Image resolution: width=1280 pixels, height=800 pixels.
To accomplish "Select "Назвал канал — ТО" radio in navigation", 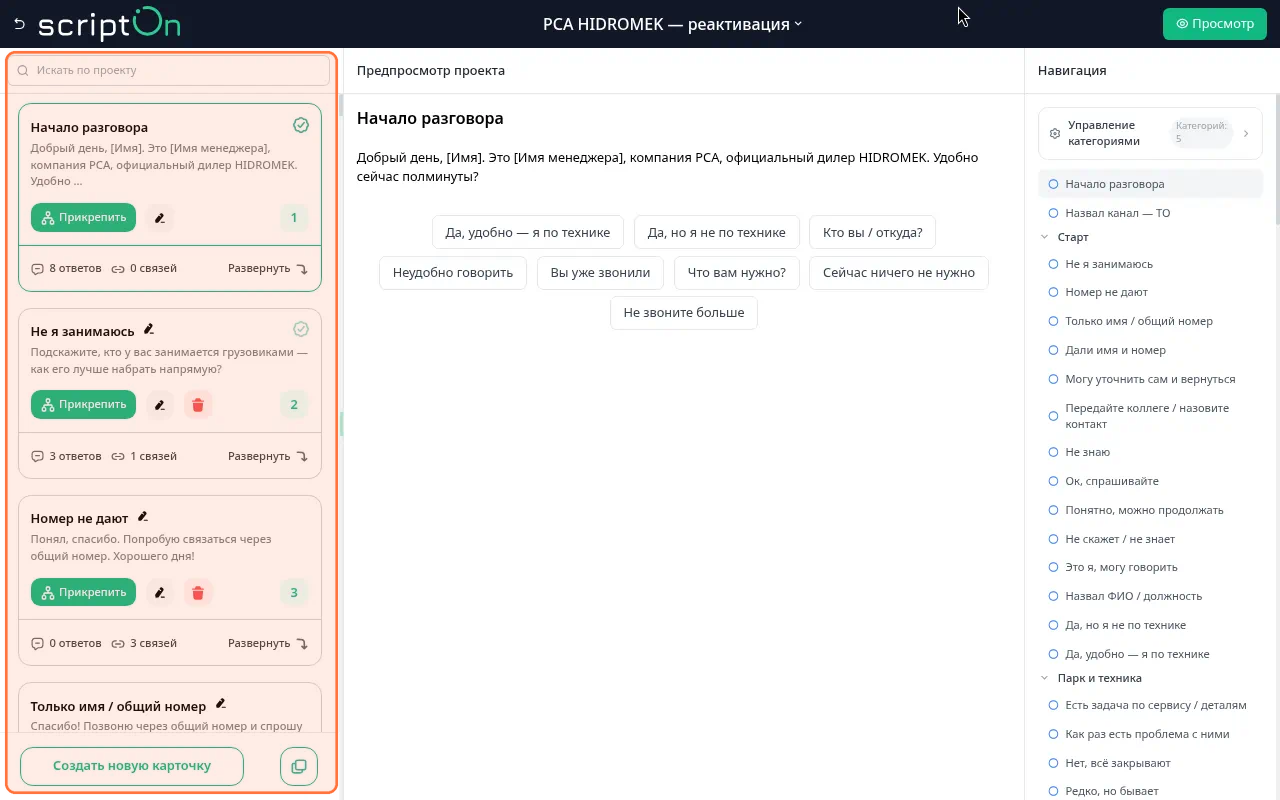I will (x=1053, y=213).
